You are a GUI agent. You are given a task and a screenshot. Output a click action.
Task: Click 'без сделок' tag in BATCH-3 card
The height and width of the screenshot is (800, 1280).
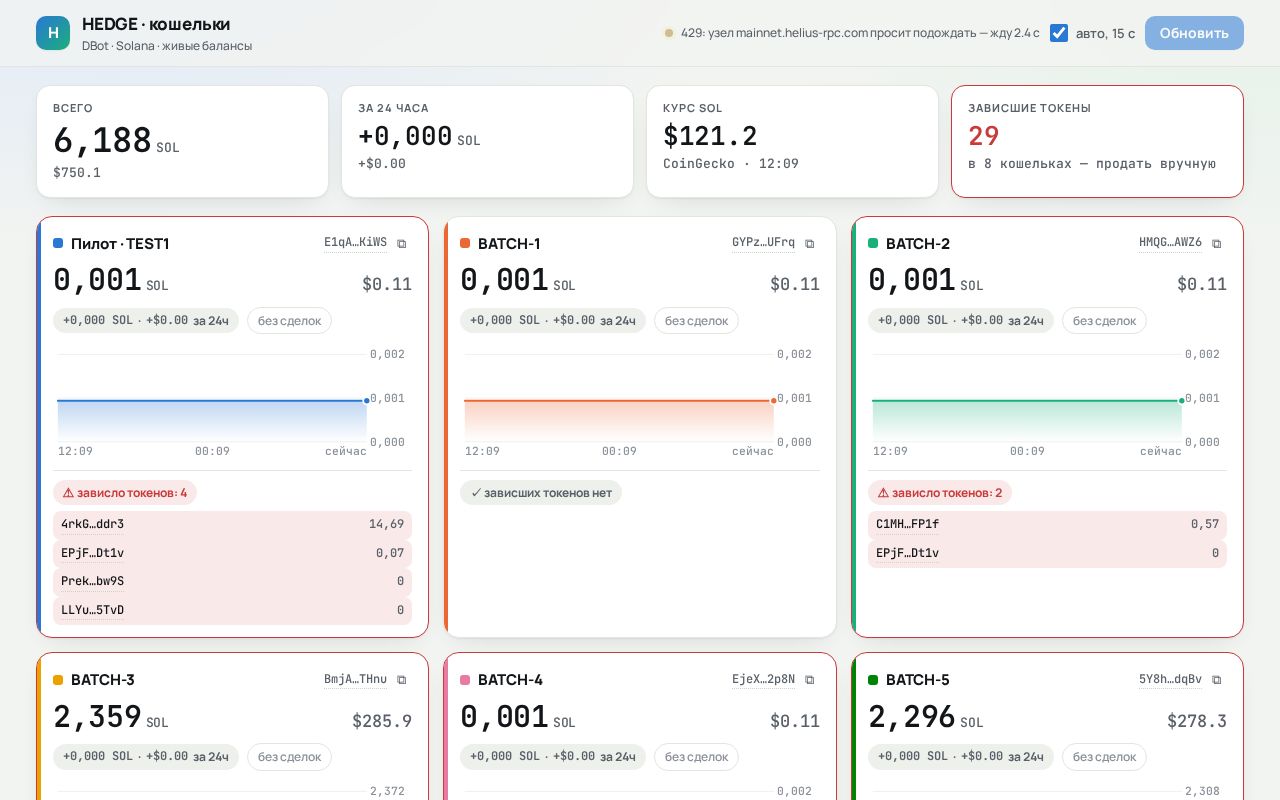(x=289, y=756)
